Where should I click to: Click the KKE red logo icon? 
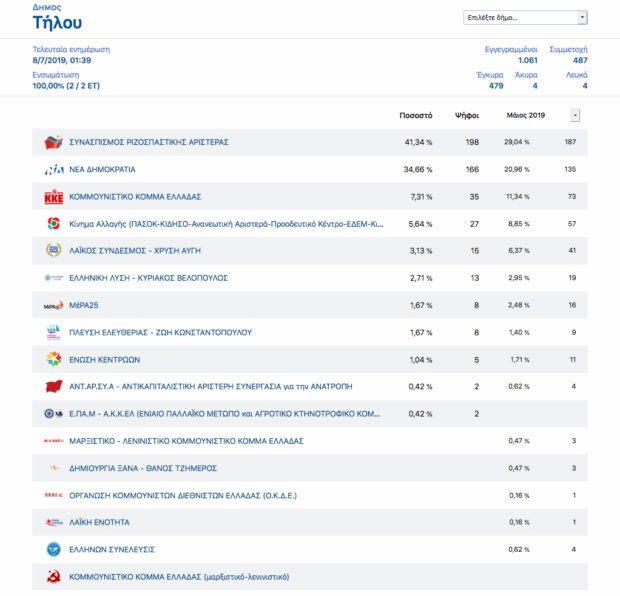point(54,197)
